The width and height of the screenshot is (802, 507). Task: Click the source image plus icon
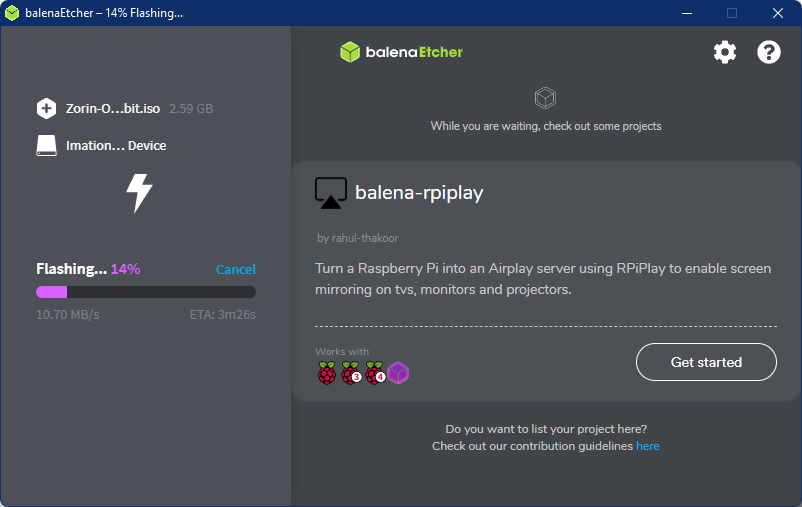(47, 108)
